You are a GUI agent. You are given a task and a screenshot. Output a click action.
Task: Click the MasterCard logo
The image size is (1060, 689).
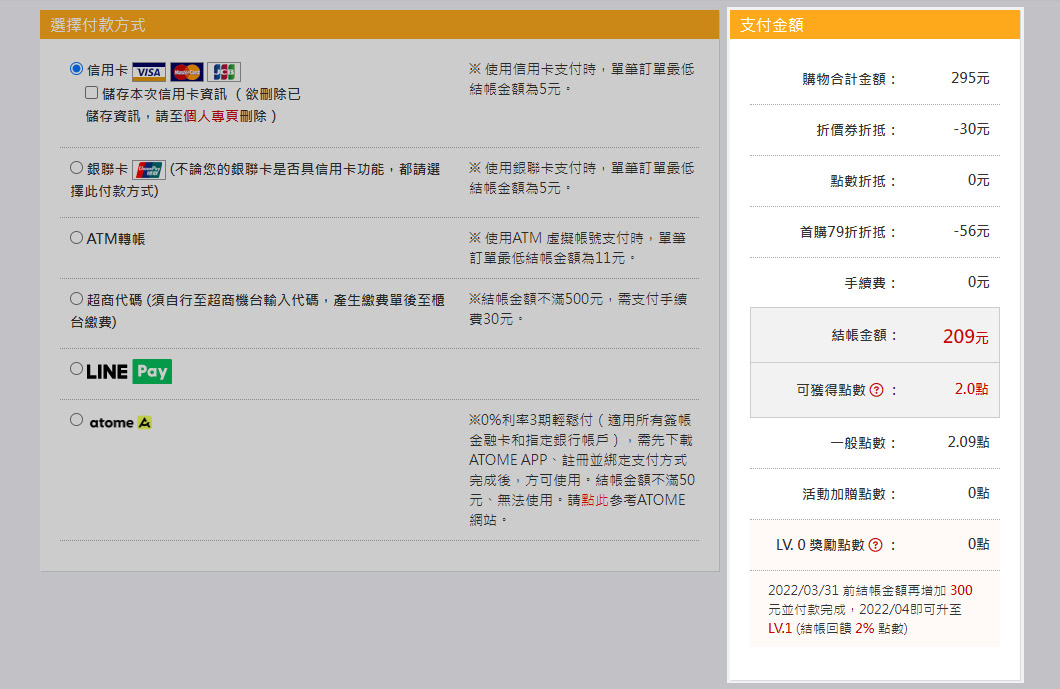pyautogui.click(x=186, y=72)
